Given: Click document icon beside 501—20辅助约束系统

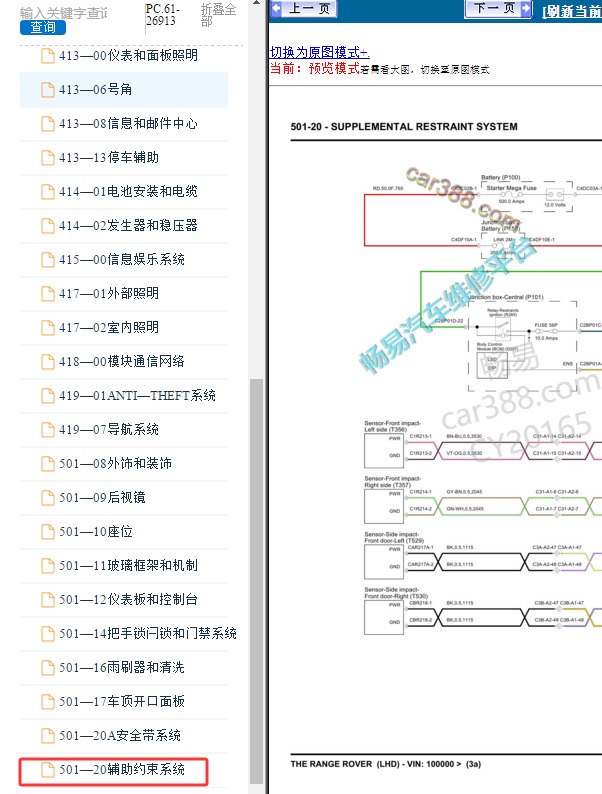Looking at the screenshot, I should coord(48,770).
